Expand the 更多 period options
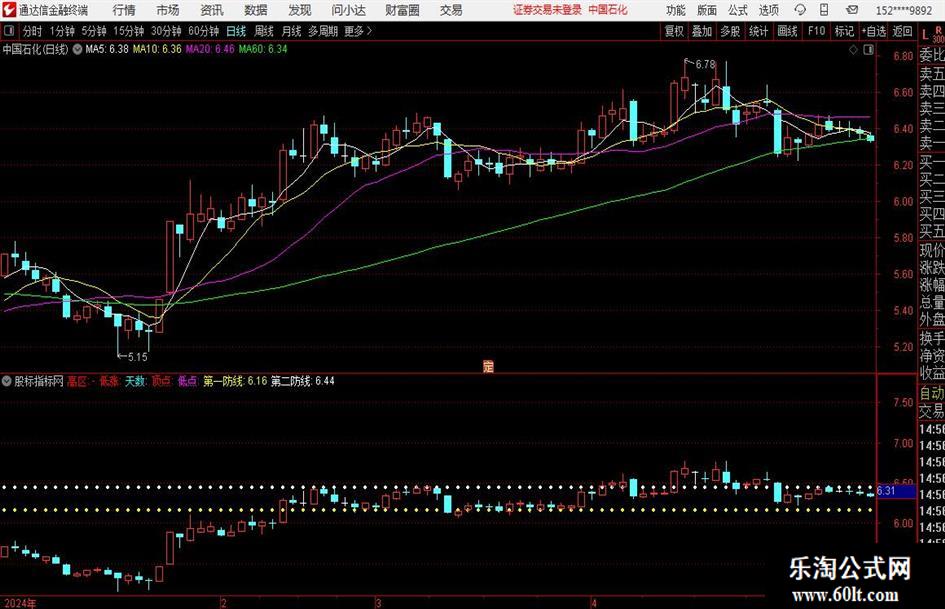Screen dimensions: 945x609 click(x=358, y=31)
